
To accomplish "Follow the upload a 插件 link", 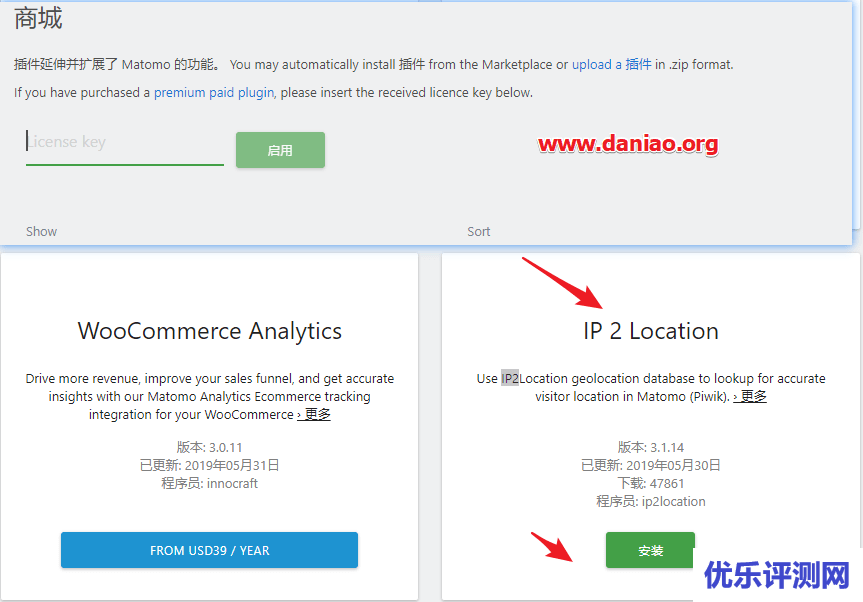I will click(x=611, y=64).
